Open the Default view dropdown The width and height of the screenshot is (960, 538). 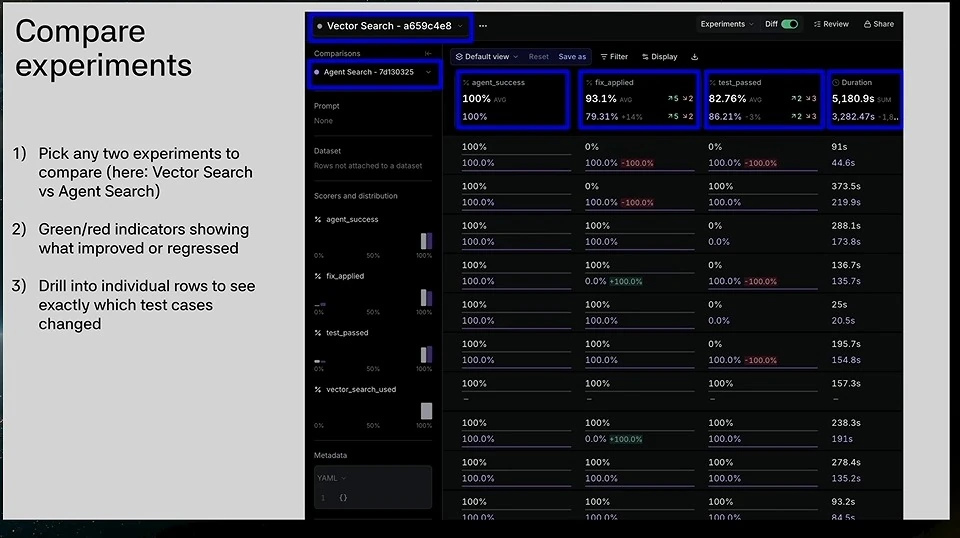(x=486, y=56)
